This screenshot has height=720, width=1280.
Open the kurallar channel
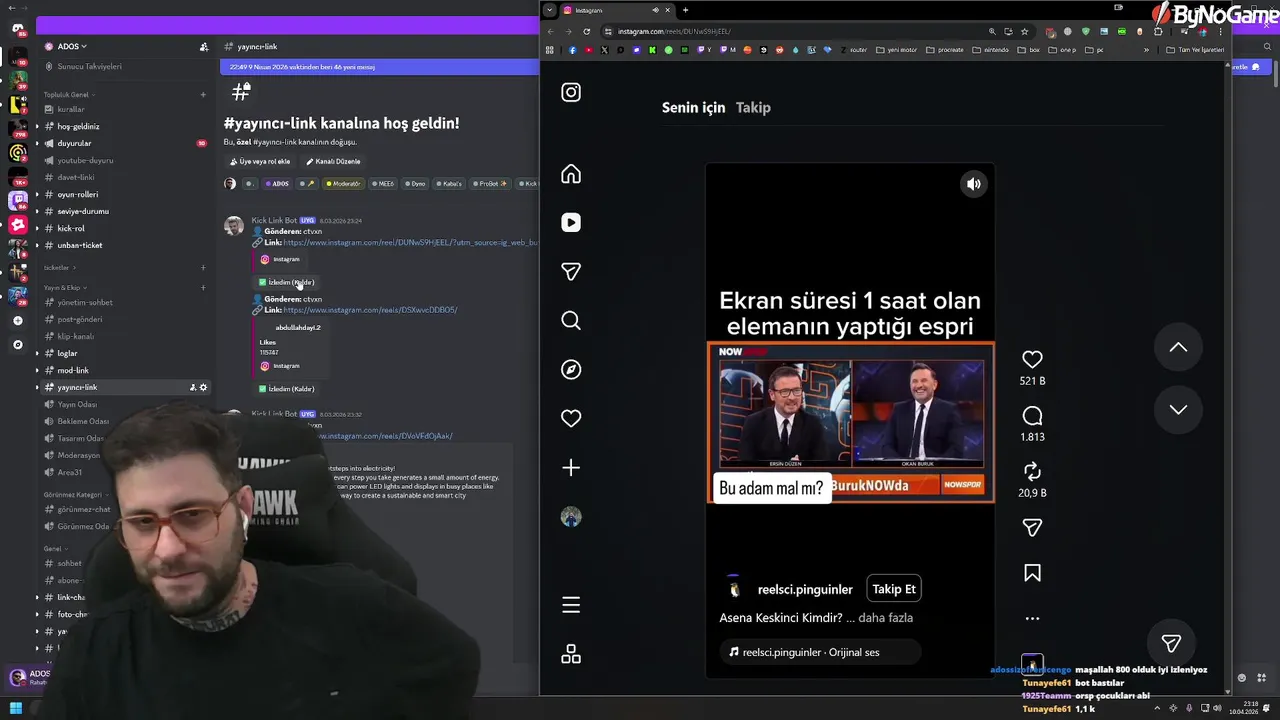(x=71, y=109)
